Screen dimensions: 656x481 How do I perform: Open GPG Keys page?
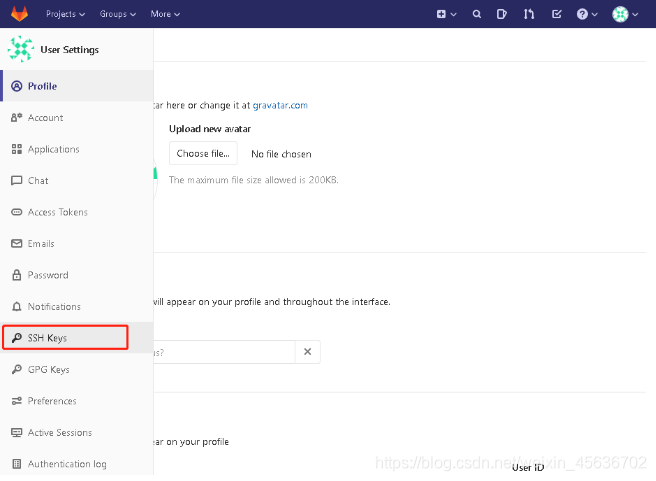tap(77, 369)
